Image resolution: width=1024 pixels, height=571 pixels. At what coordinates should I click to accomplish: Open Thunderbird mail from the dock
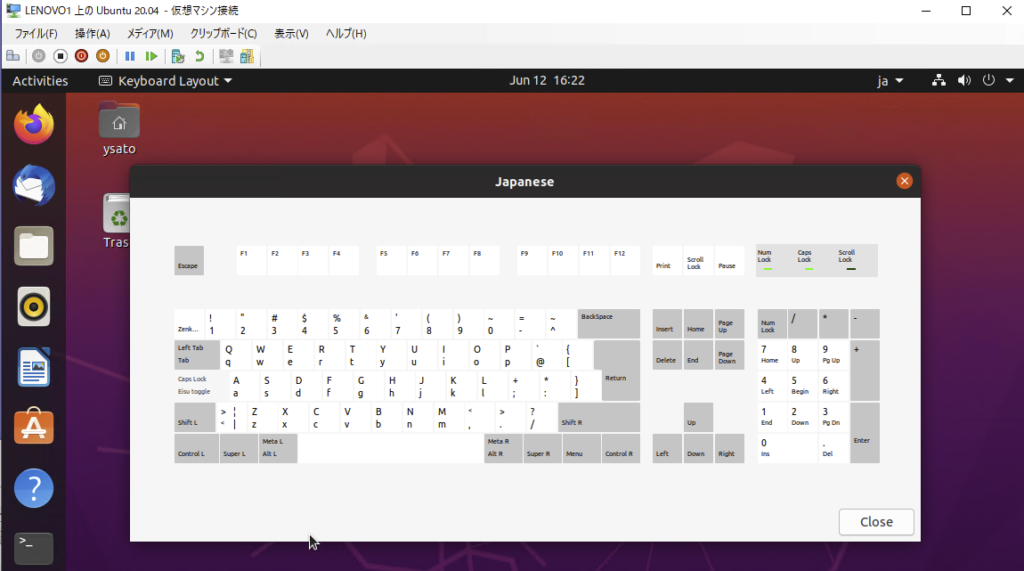click(x=33, y=186)
